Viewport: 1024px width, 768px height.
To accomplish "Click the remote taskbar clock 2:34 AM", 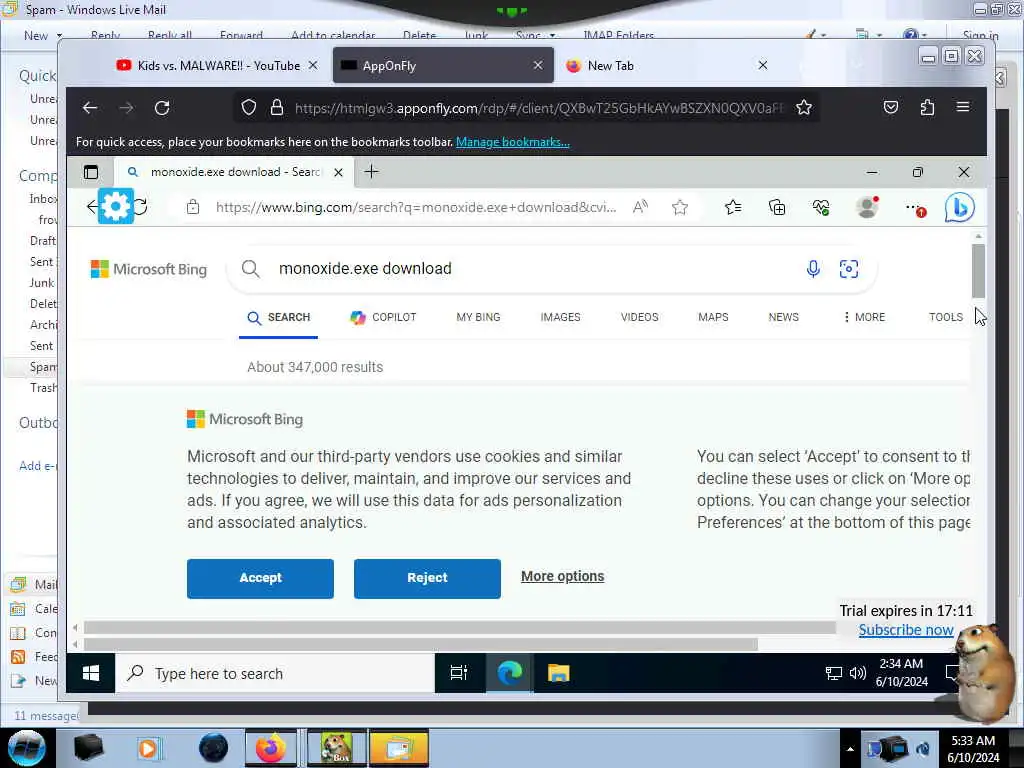I will 901,673.
